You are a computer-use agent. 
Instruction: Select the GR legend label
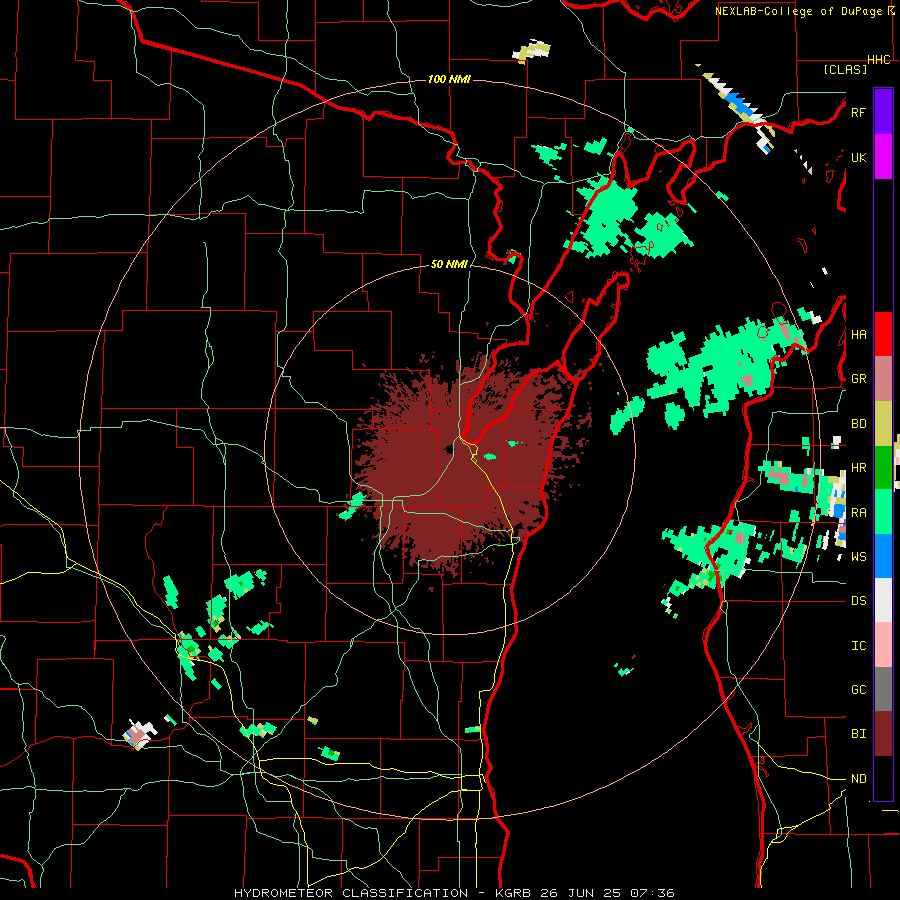(858, 379)
